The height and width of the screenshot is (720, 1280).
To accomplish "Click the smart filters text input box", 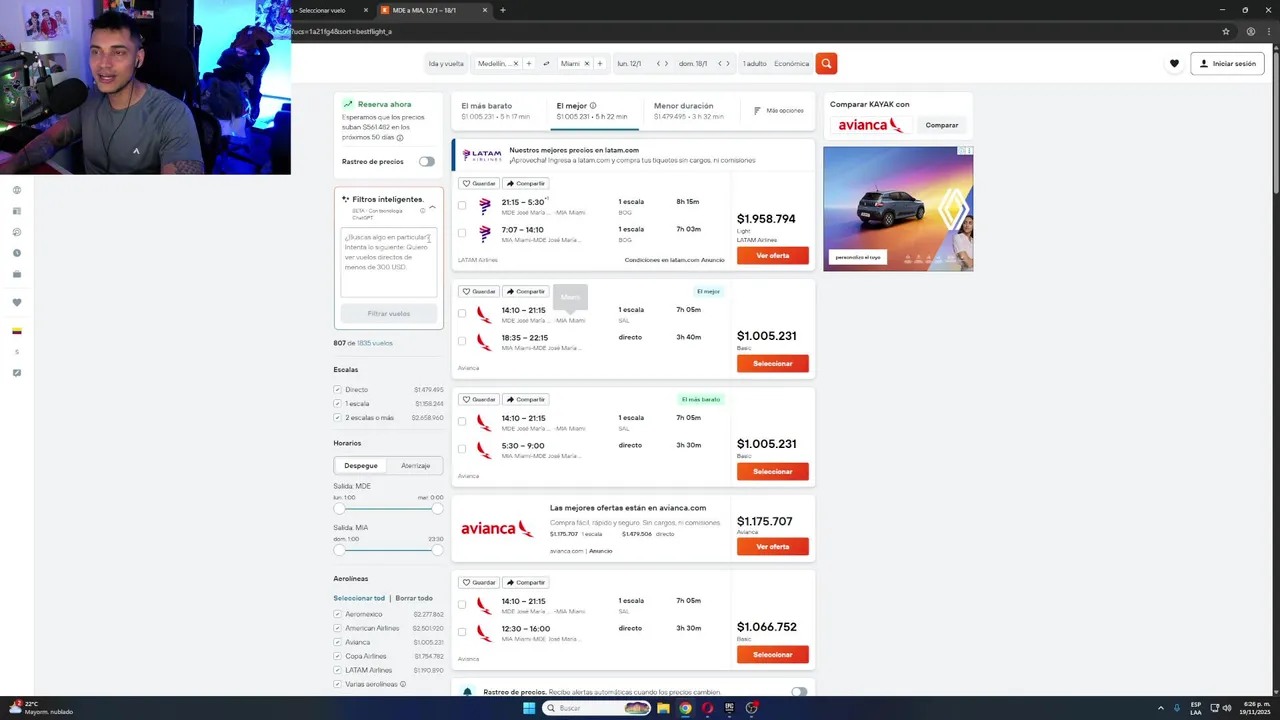I will pyautogui.click(x=388, y=262).
